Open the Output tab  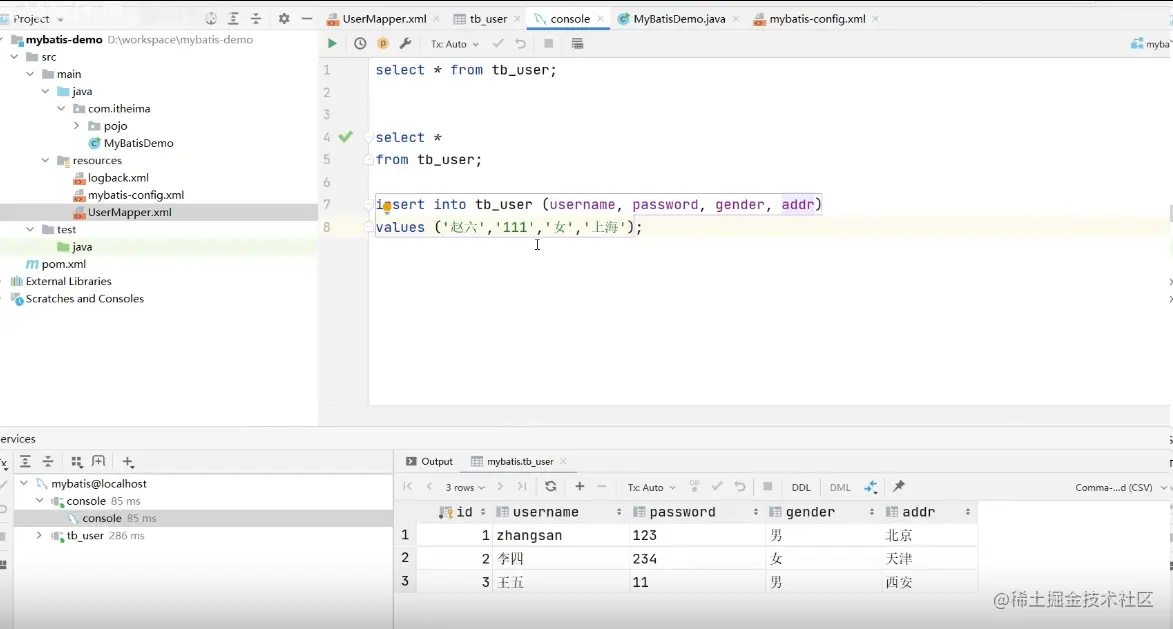[x=429, y=461]
